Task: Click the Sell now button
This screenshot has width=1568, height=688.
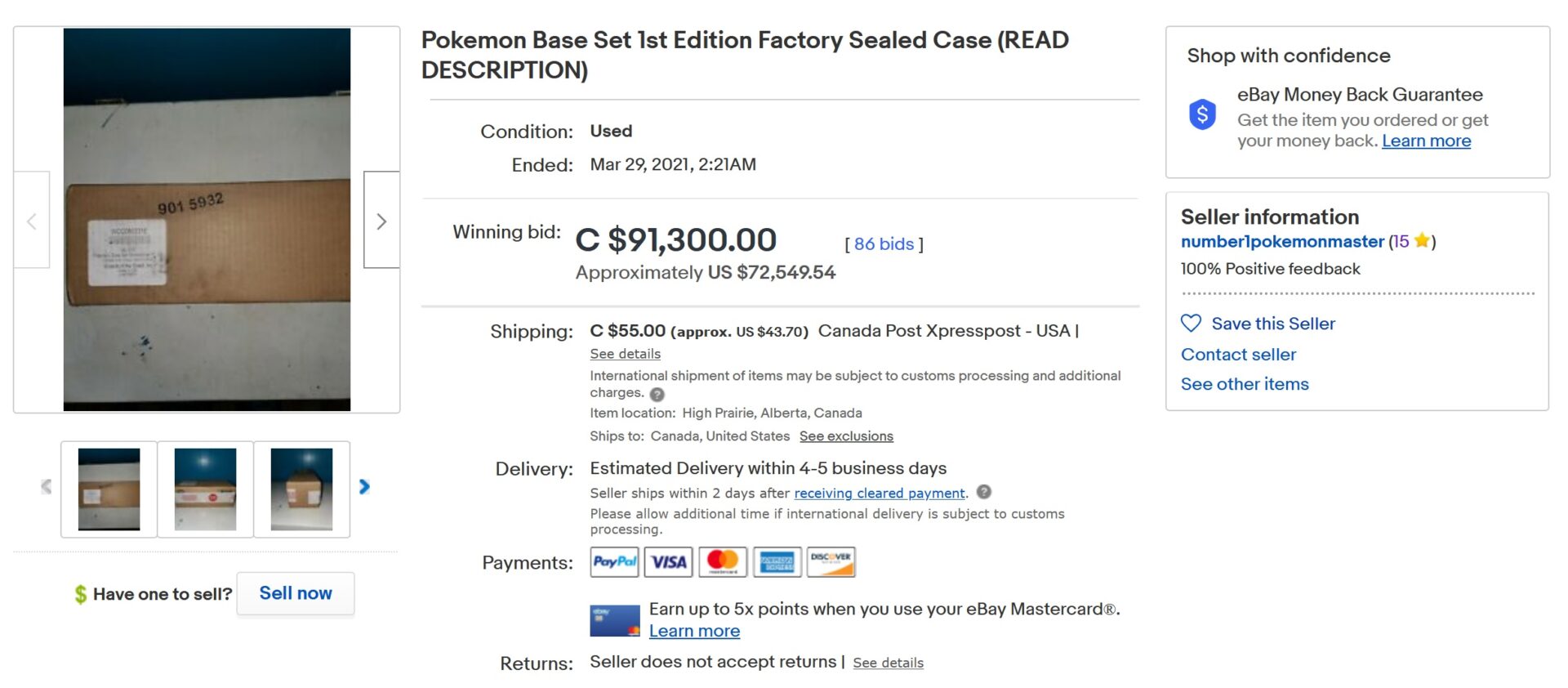Action: (295, 593)
